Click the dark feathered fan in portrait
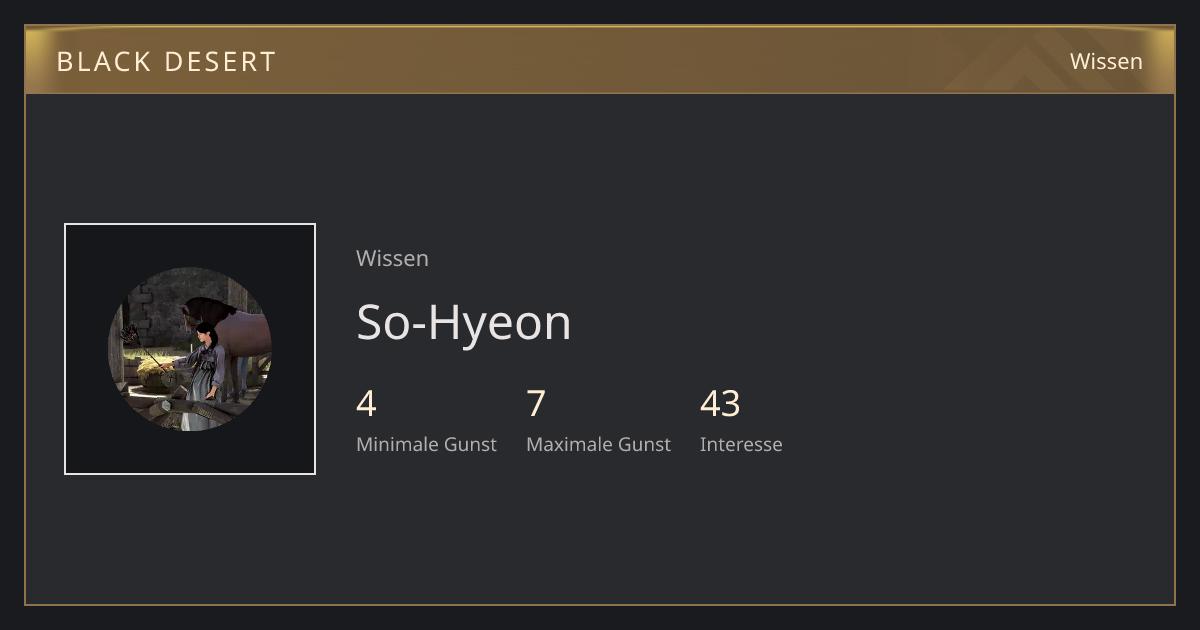The height and width of the screenshot is (630, 1200). pyautogui.click(x=131, y=335)
